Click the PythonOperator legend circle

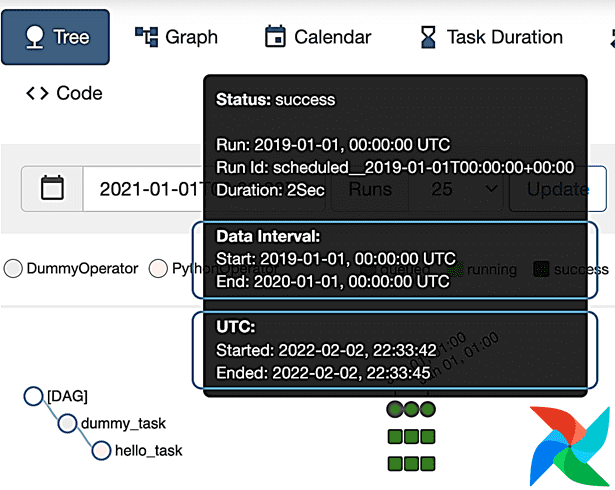(x=157, y=269)
